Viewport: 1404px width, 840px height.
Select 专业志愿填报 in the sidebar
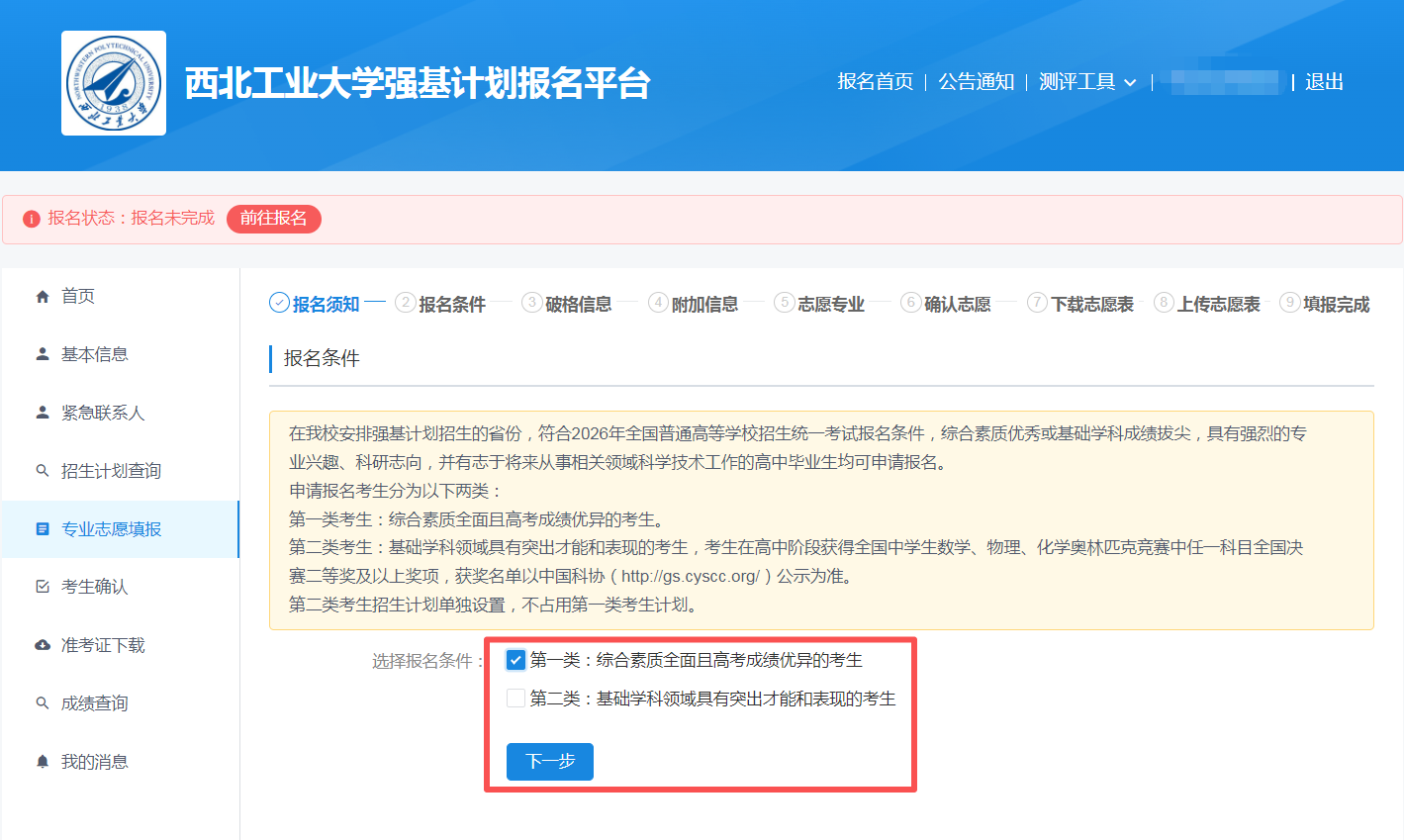click(x=111, y=529)
